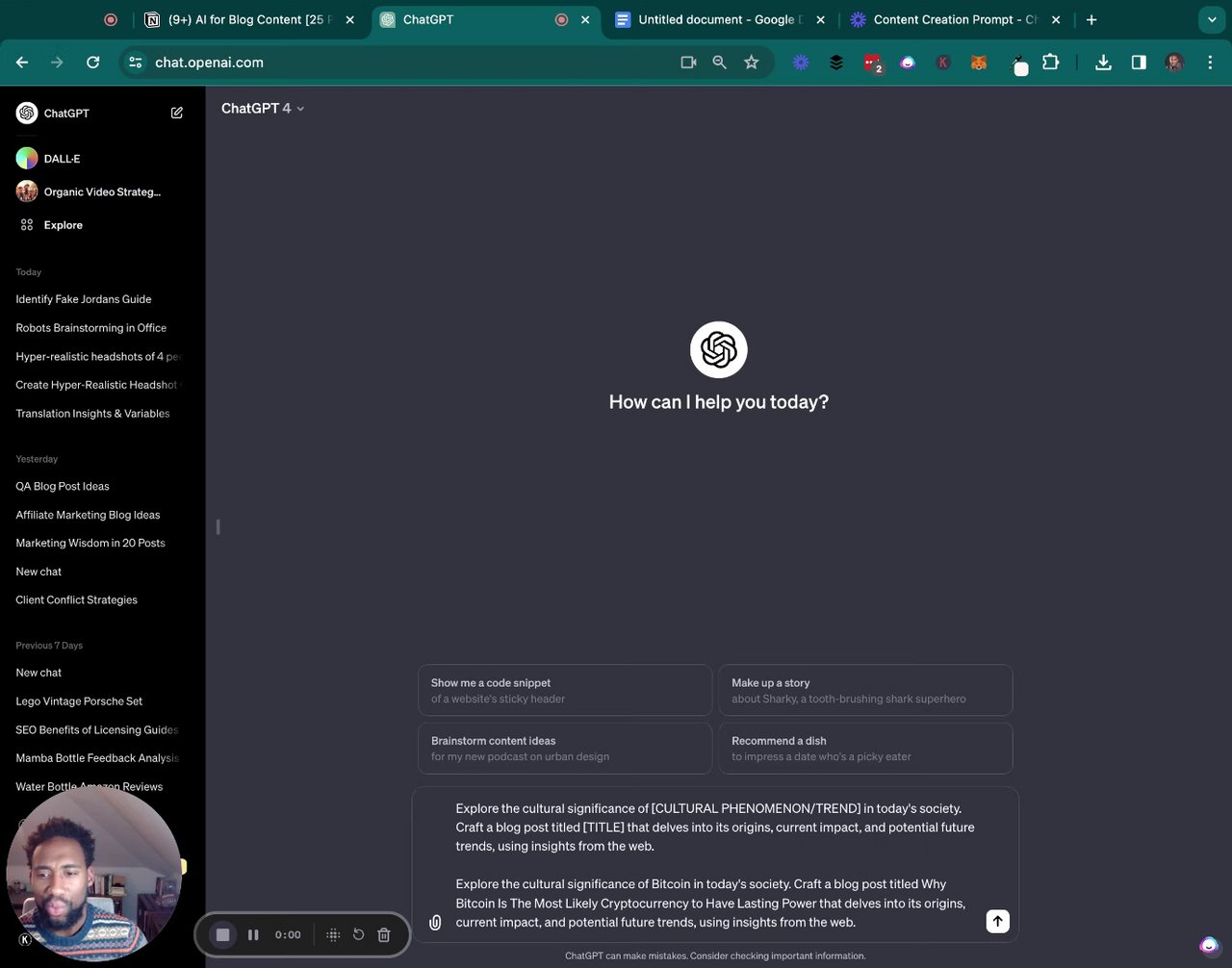1232x968 pixels.
Task: Open the Chrome extensions puzzle icon
Action: 1051,63
